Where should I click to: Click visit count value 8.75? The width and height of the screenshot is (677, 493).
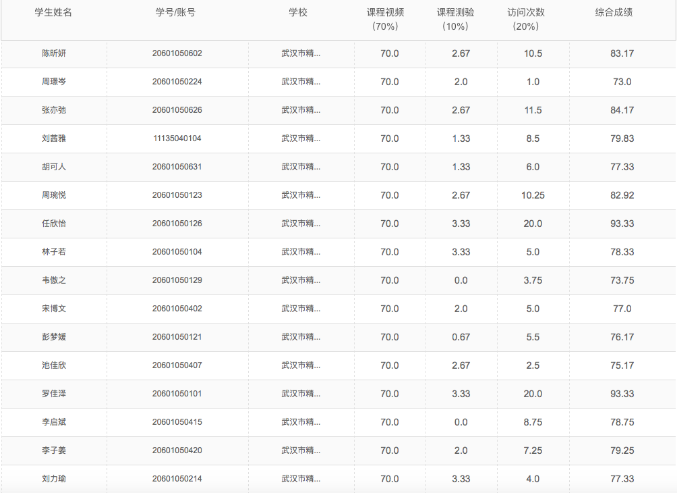[x=533, y=422]
